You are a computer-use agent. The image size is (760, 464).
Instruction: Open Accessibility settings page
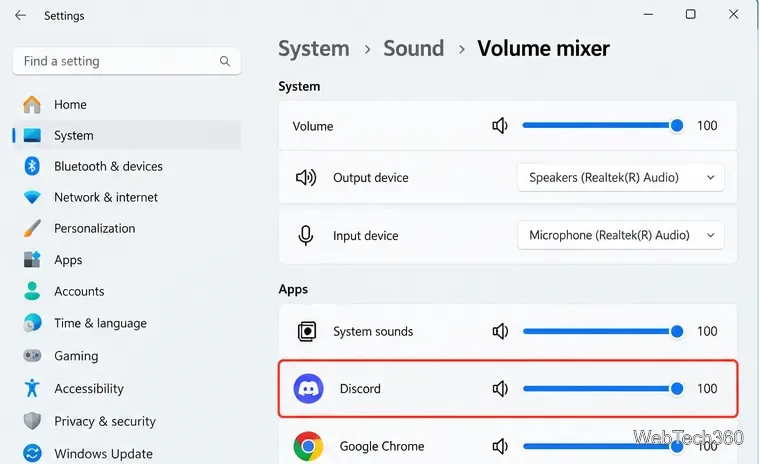(x=127, y=388)
